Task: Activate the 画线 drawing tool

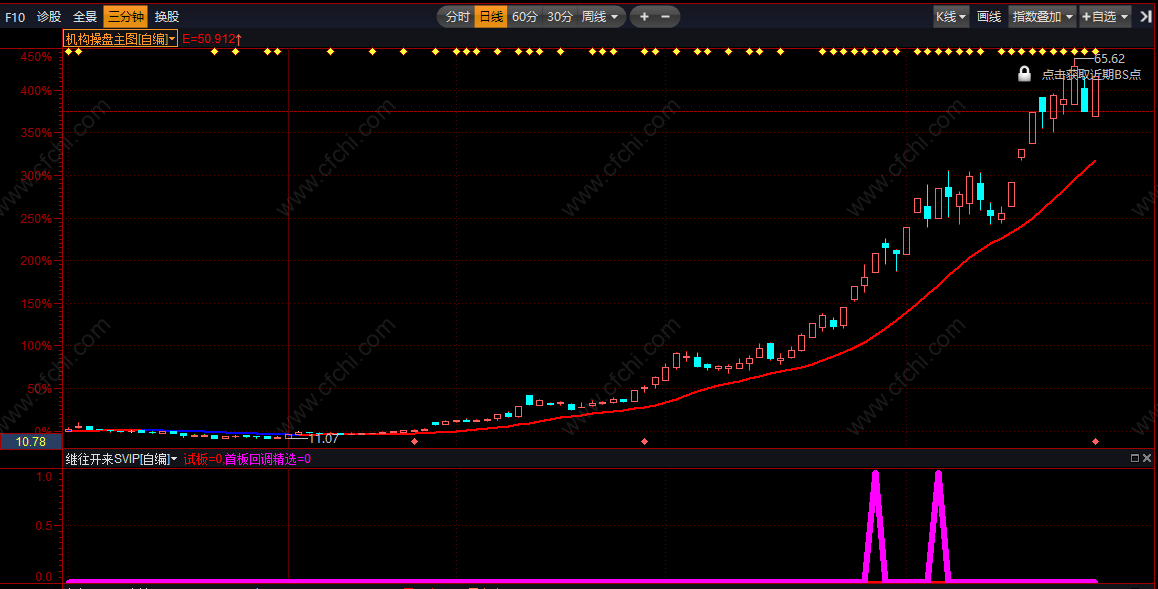Action: 989,16
